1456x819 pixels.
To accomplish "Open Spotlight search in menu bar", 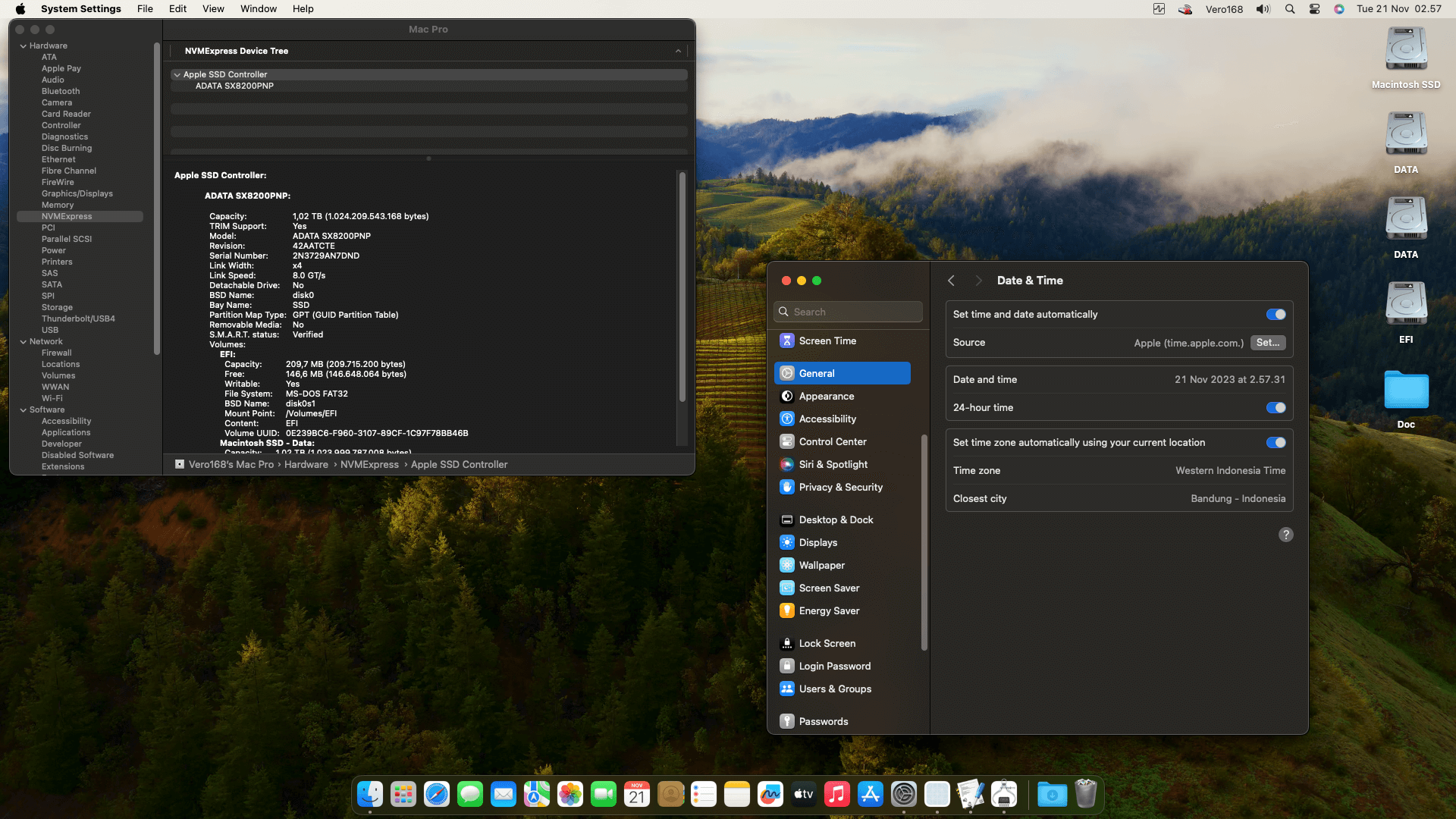I will pos(1289,9).
